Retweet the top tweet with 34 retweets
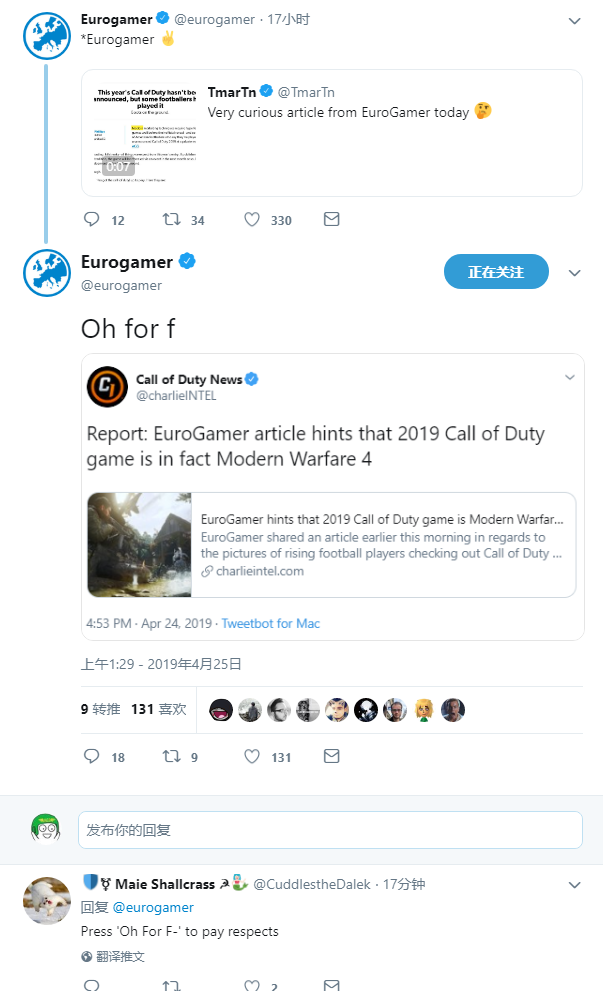603x991 pixels. click(172, 219)
